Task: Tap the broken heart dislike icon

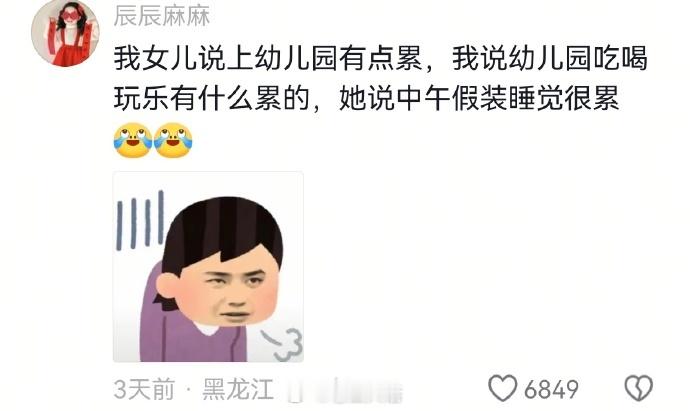Action: click(x=639, y=388)
